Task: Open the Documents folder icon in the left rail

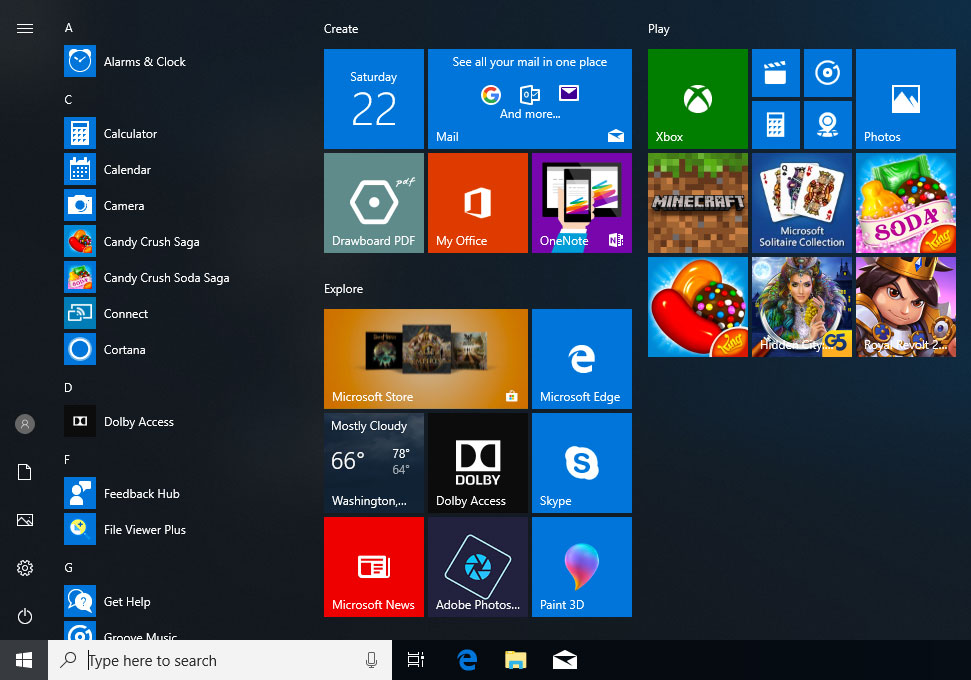Action: [25, 472]
